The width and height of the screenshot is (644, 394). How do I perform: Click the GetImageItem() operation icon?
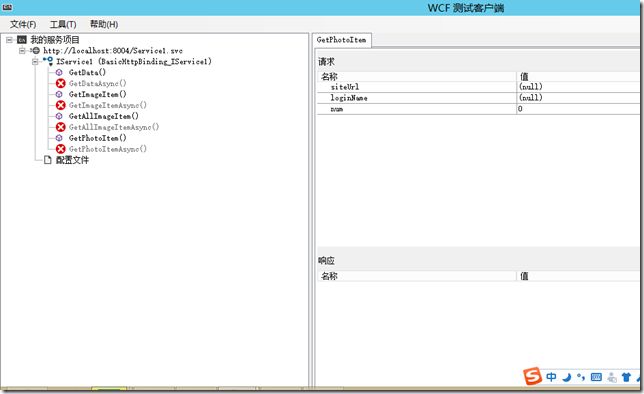[x=59, y=94]
